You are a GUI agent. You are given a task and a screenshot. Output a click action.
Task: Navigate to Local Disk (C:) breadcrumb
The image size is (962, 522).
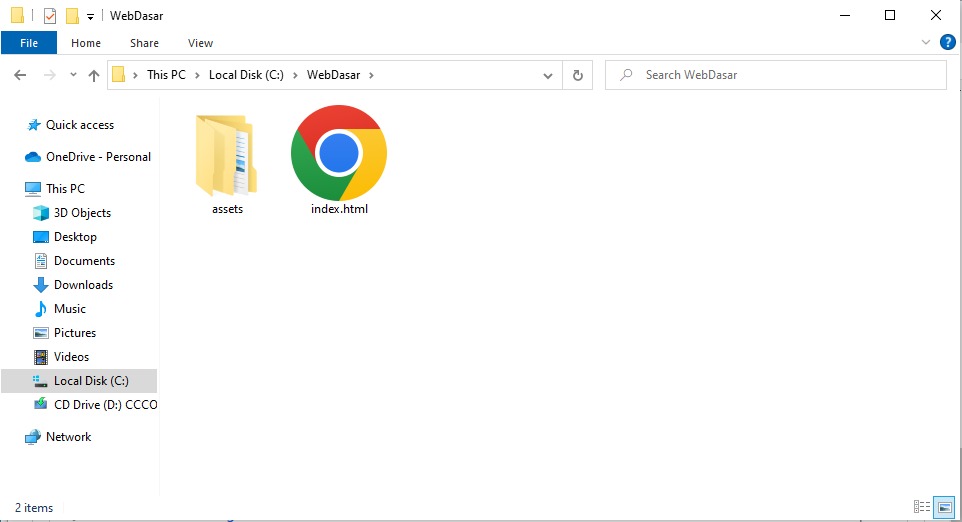coord(246,75)
